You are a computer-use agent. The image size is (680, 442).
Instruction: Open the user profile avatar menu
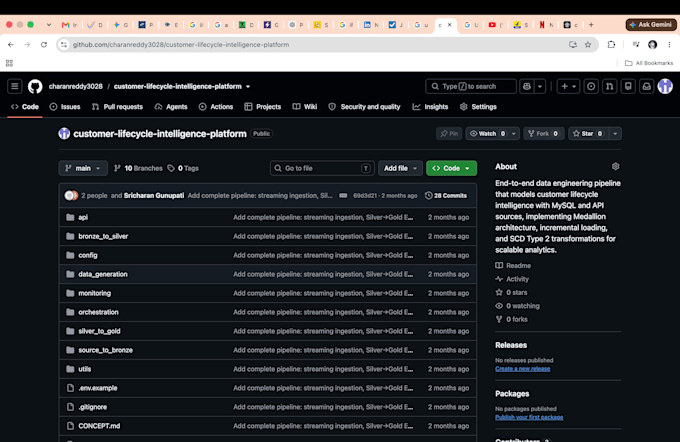point(665,86)
